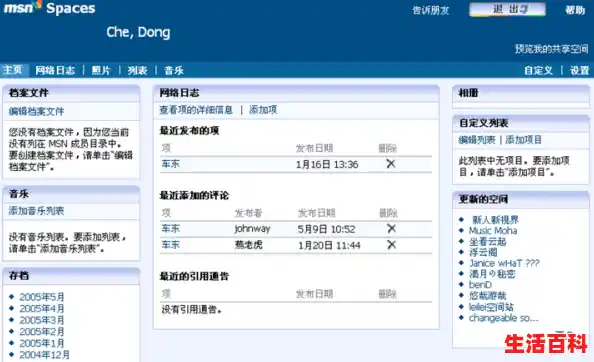The image size is (594, 362).
Task: Click the 燕老虎 commenter name
Action: tap(249, 245)
